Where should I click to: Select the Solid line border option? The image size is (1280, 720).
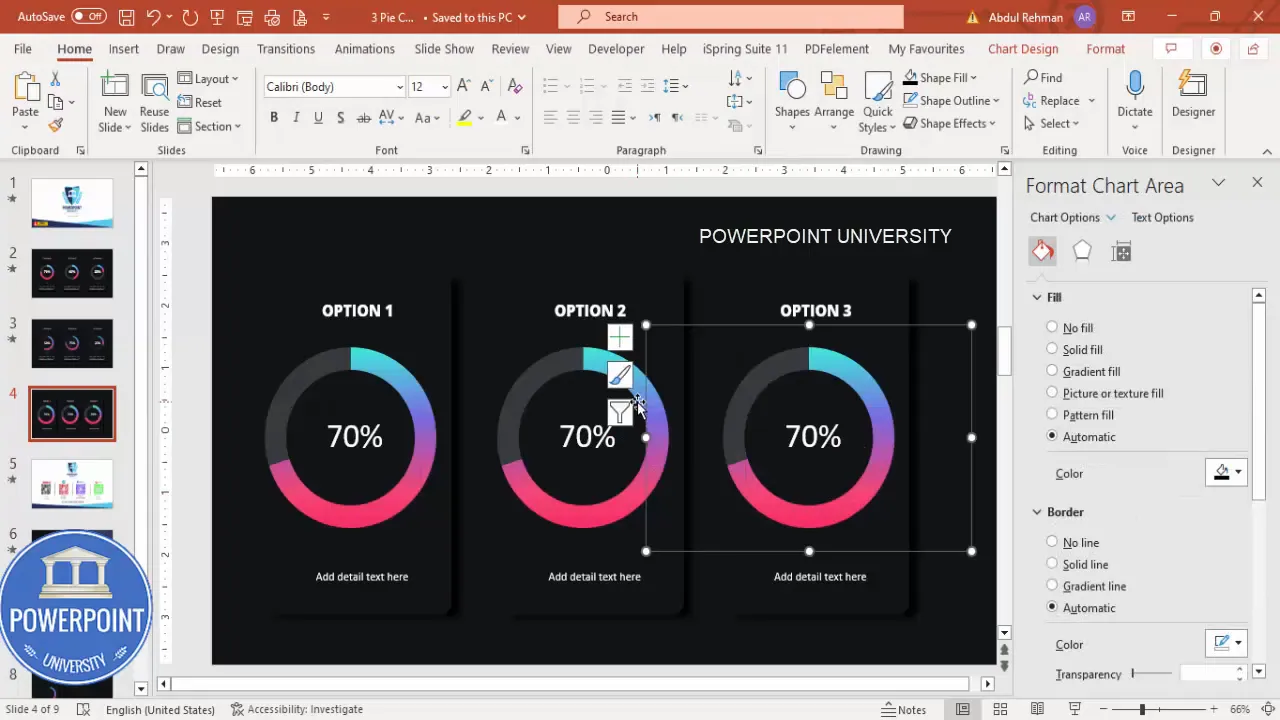[1052, 564]
